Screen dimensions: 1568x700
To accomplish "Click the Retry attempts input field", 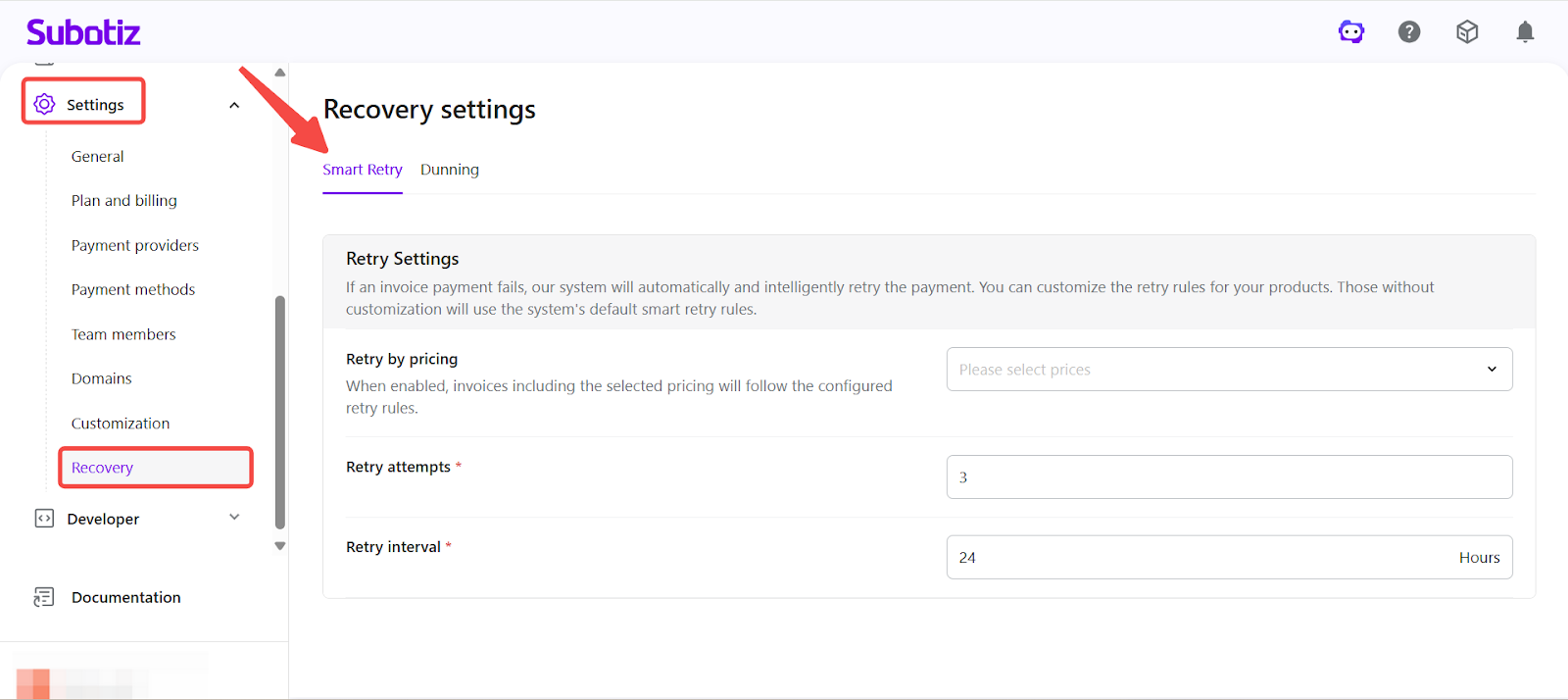I will pos(1229,477).
